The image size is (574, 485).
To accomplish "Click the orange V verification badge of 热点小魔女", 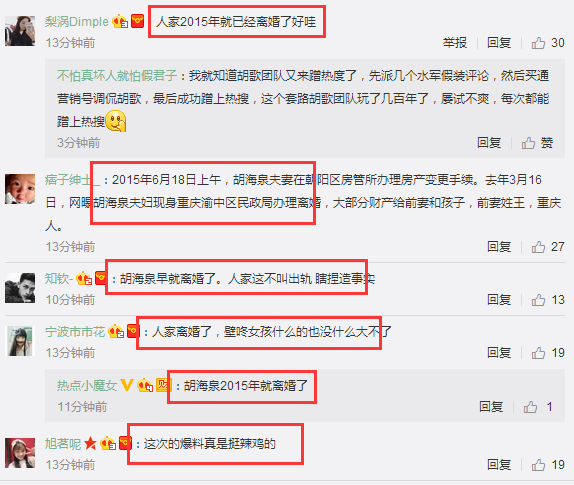I will coord(127,385).
